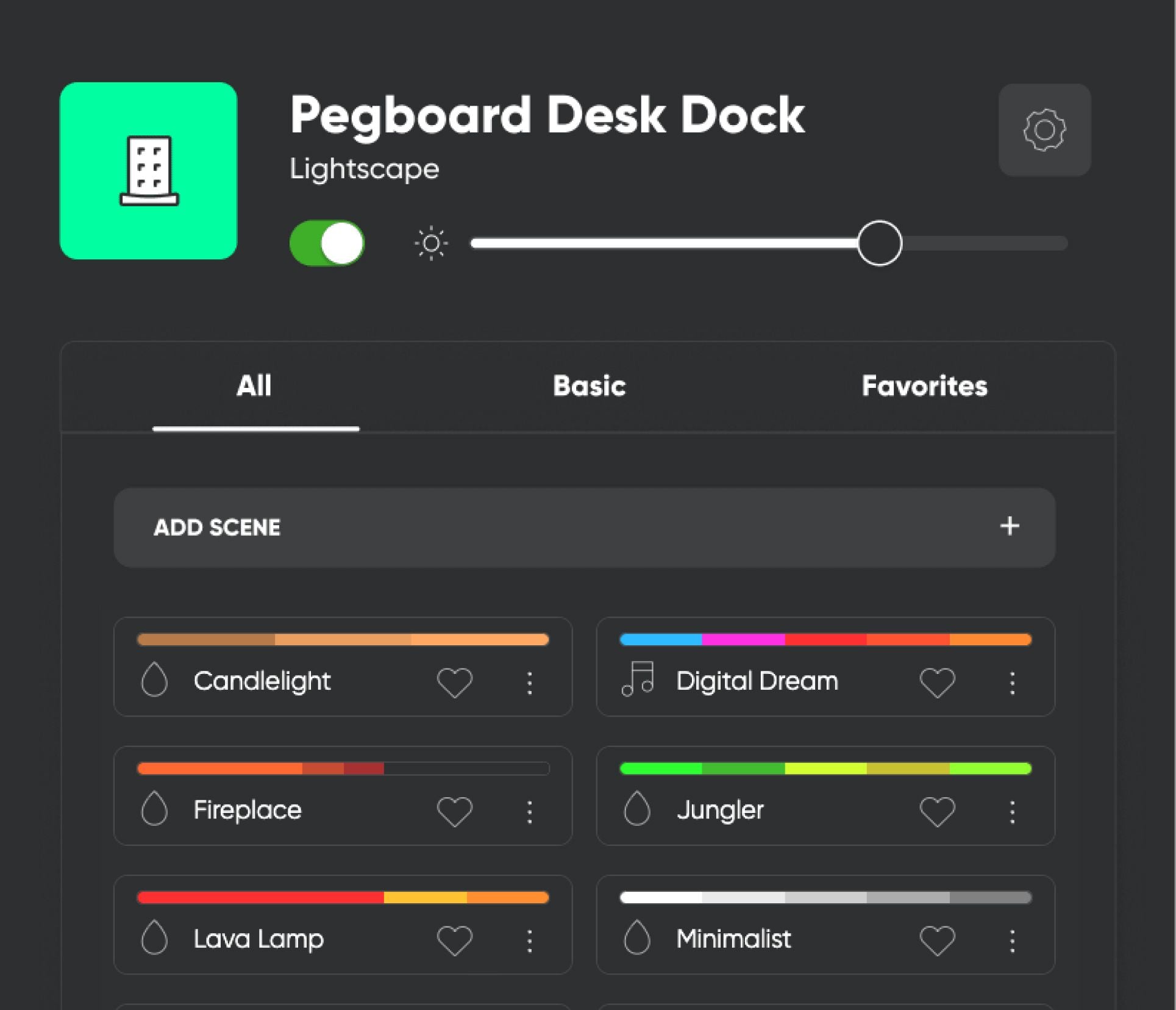Favorite the Candlelight scene

[x=455, y=682]
